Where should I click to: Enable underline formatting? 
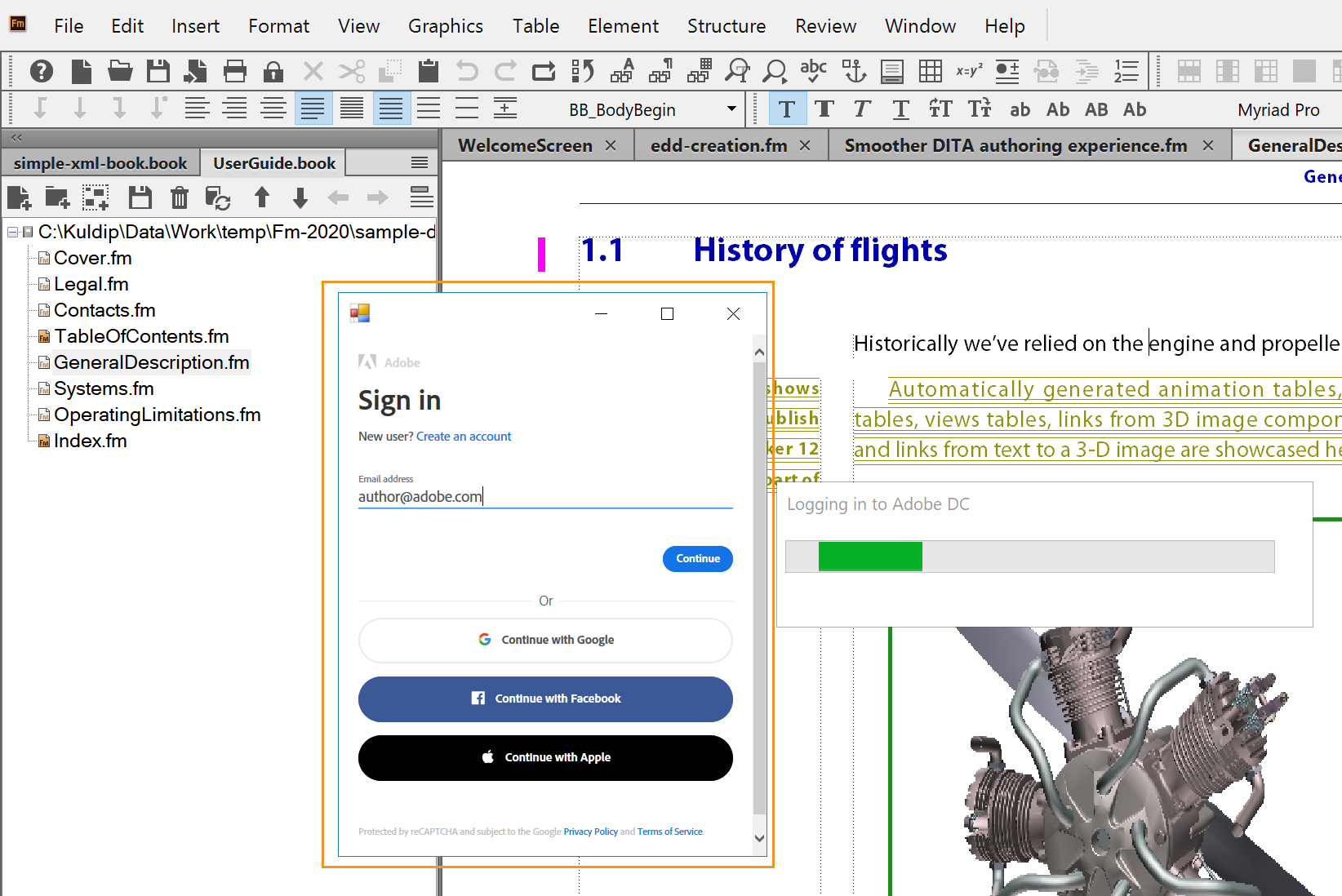tap(900, 109)
